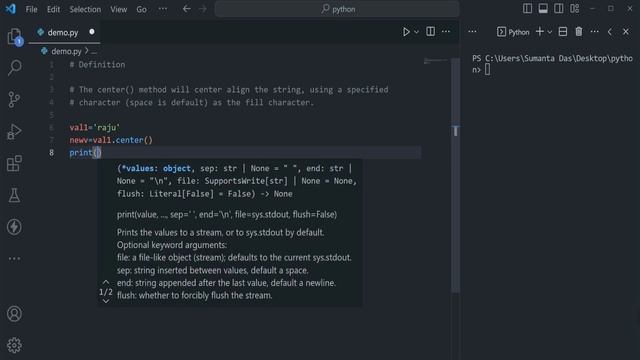Split the editor to the right
This screenshot has height=360, width=640.
pyautogui.click(x=431, y=31)
